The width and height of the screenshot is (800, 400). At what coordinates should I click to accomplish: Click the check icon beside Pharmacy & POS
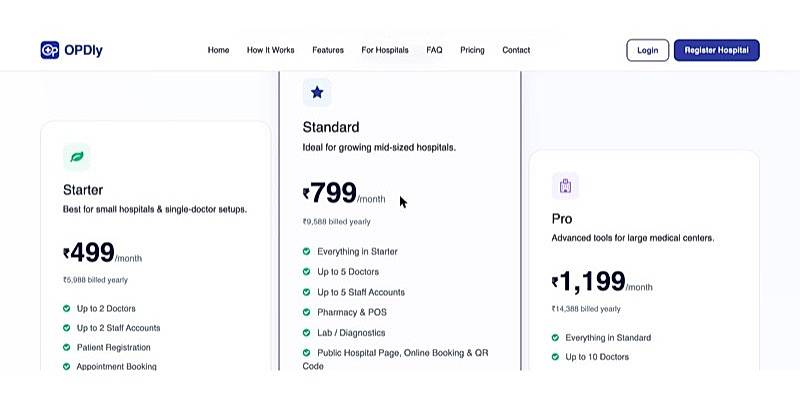pyautogui.click(x=306, y=312)
